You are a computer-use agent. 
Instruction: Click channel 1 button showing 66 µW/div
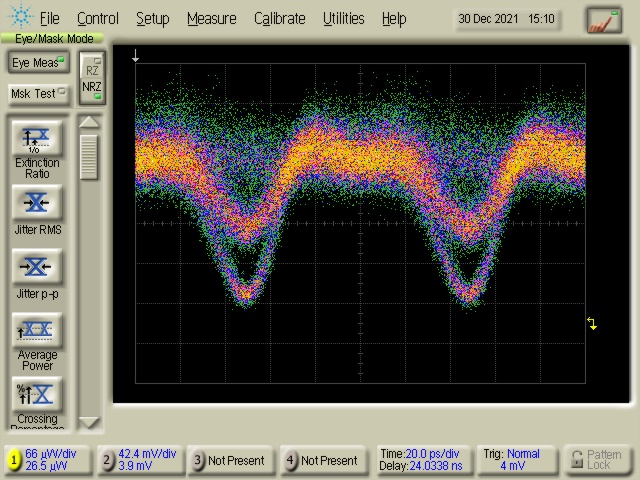pyautogui.click(x=46, y=460)
